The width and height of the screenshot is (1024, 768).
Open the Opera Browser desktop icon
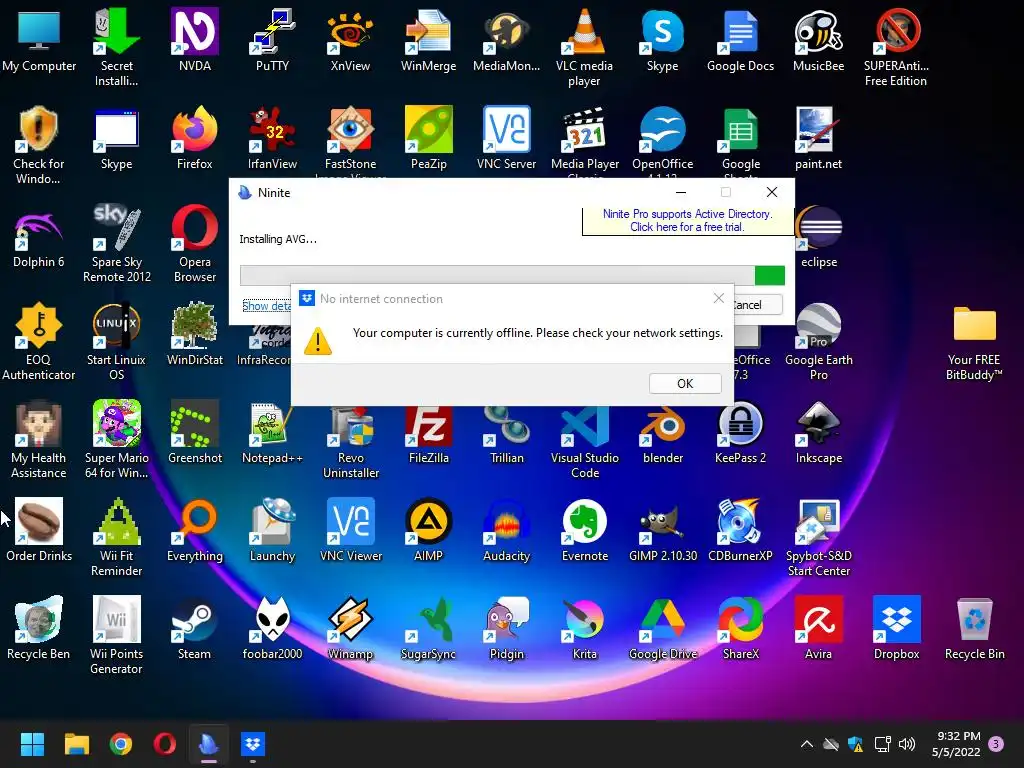(195, 243)
